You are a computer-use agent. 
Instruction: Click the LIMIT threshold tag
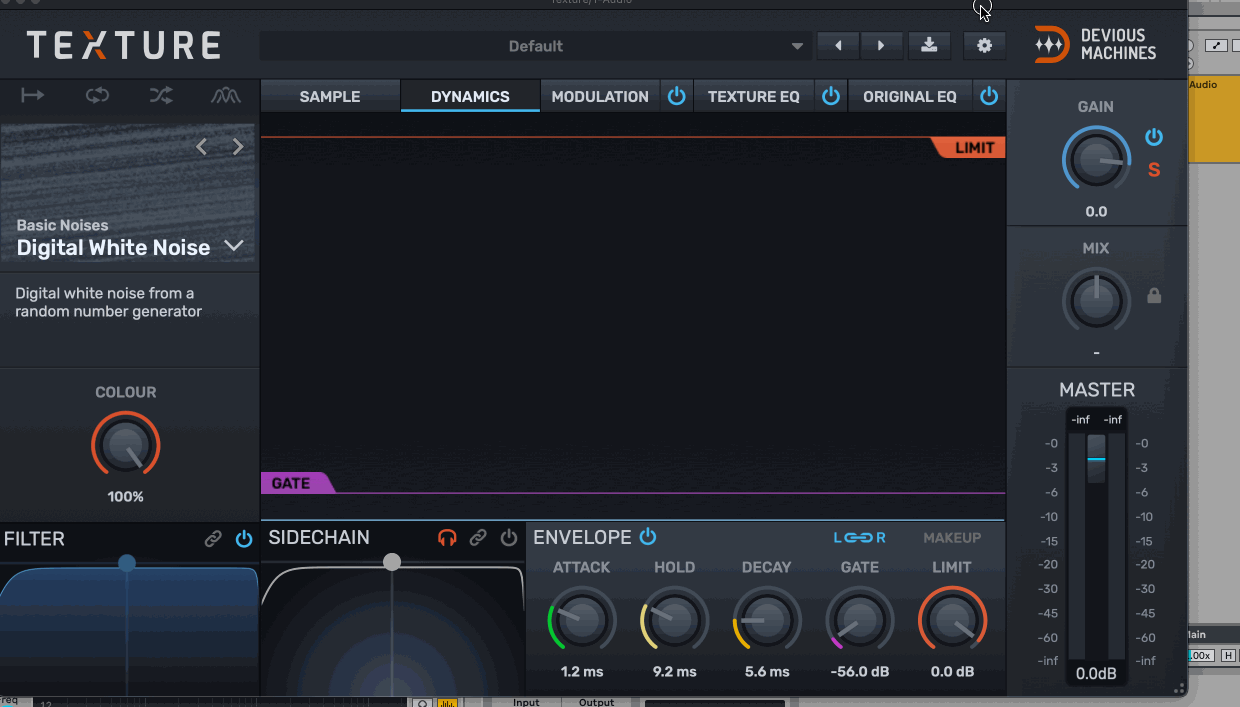pos(969,148)
